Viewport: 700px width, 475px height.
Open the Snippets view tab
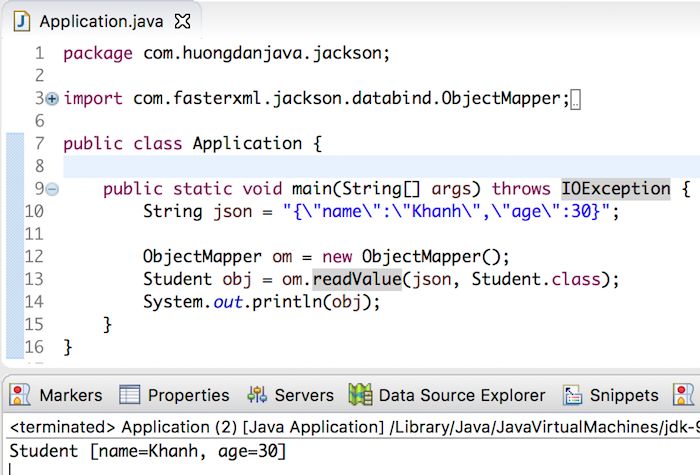[611, 395]
